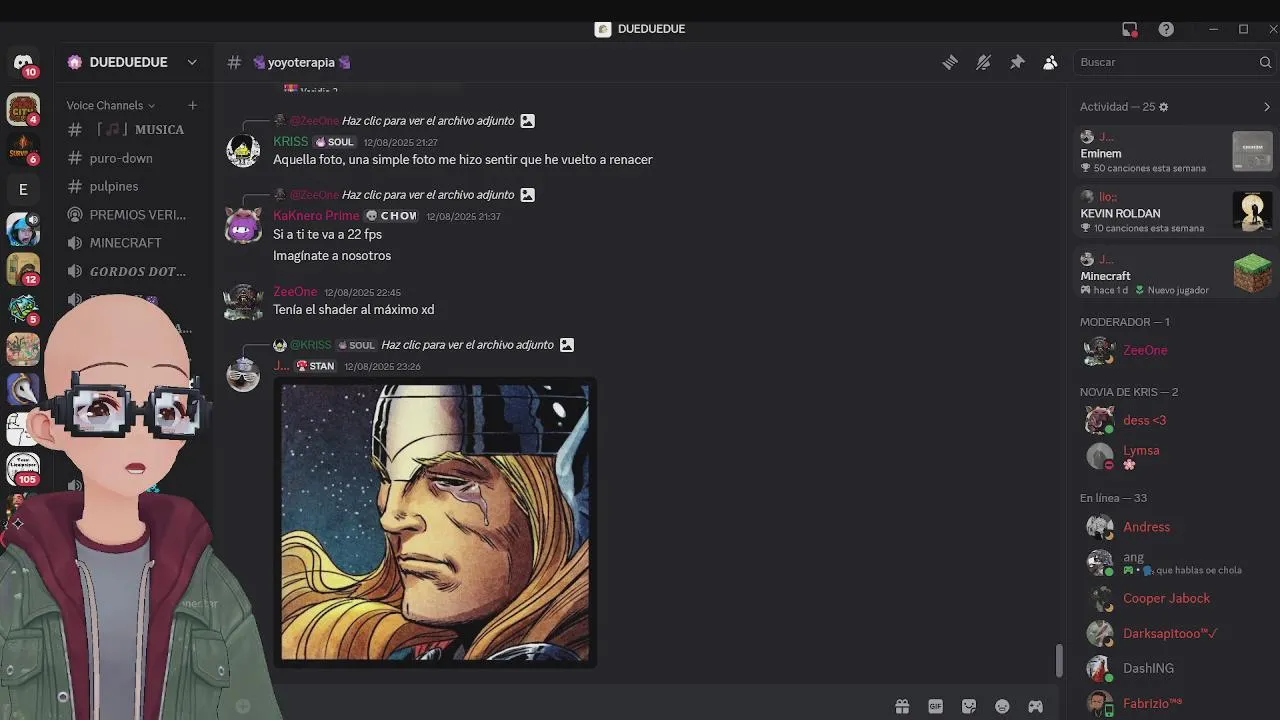
Task: Open the apps game controller icon
Action: point(1035,706)
